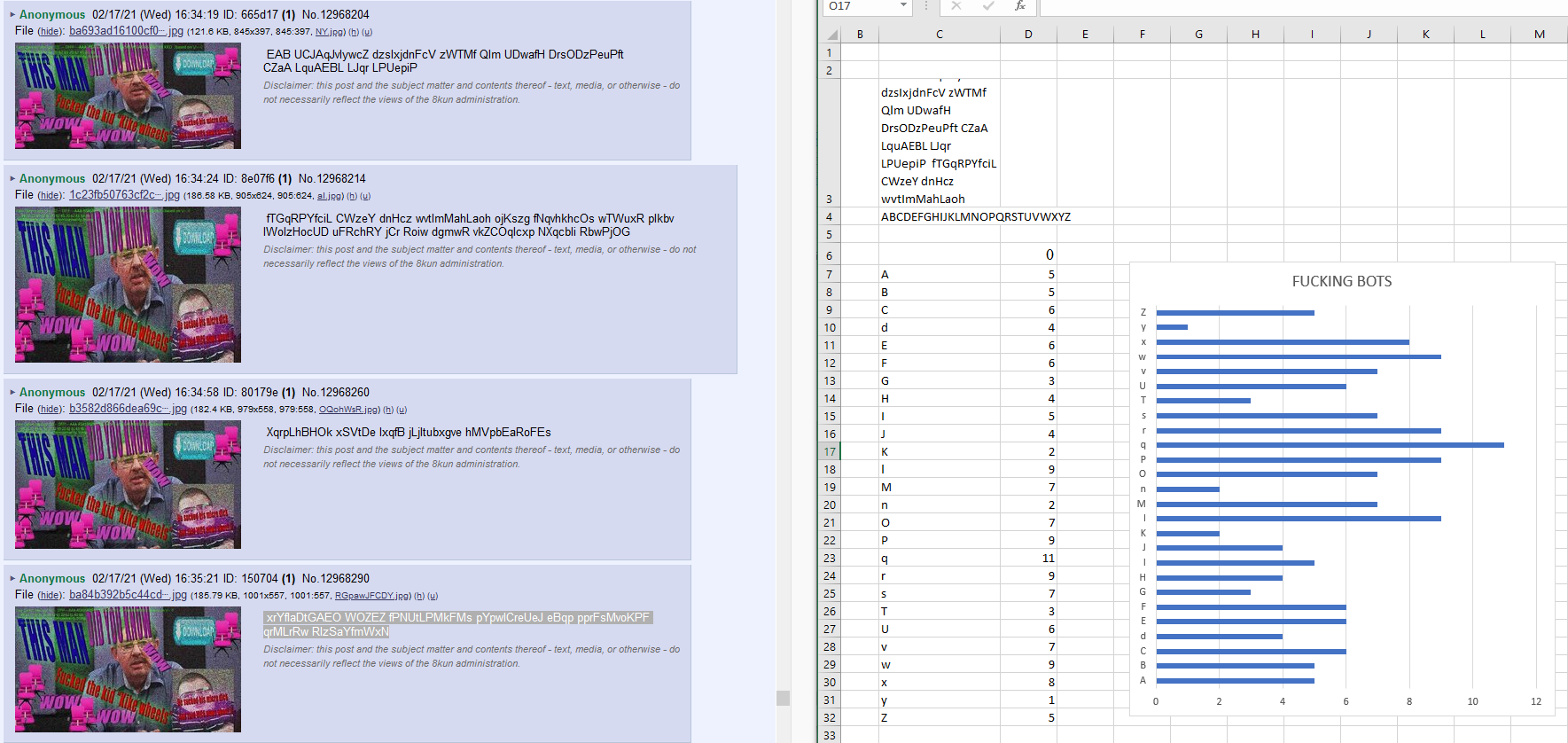This screenshot has width=1568, height=743.
Task: Click poster ID 150704
Action: tap(260, 579)
